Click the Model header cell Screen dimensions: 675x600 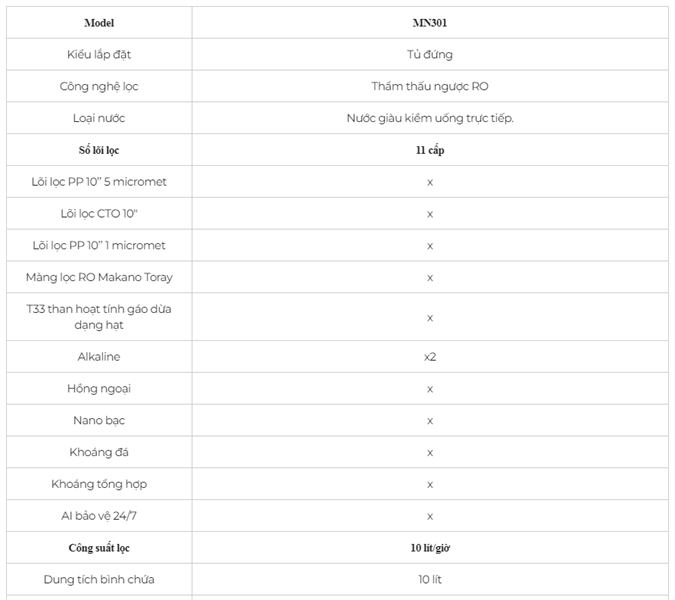coord(99,23)
